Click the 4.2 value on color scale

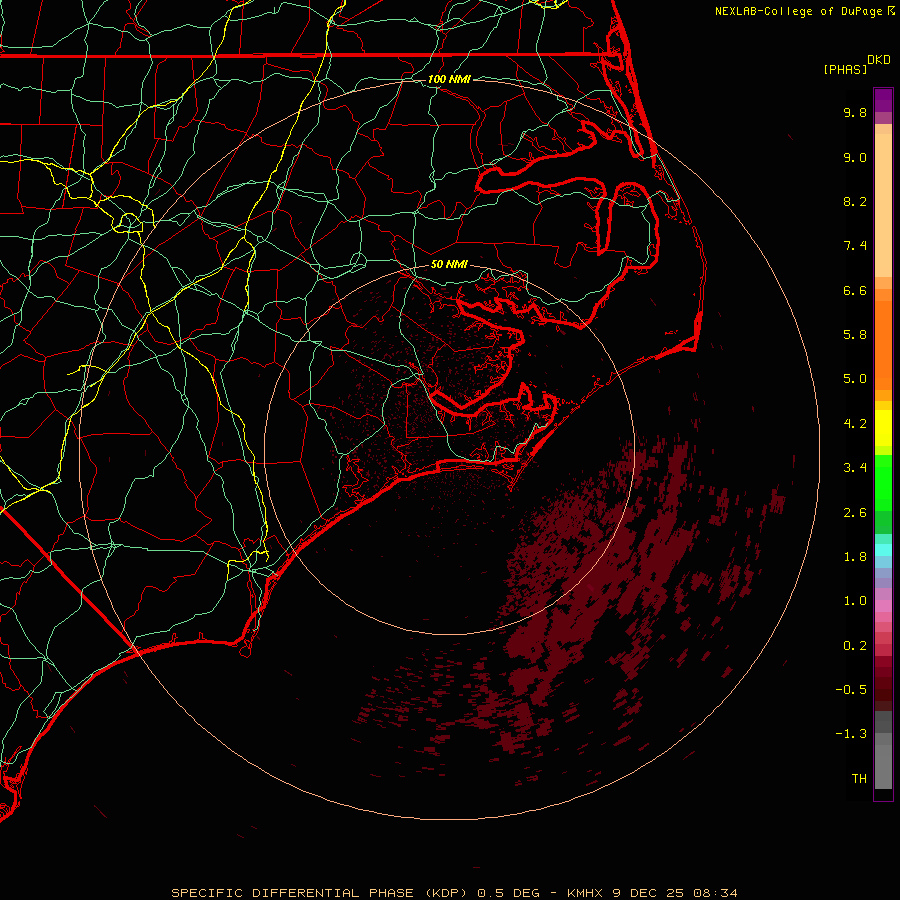tap(855, 424)
